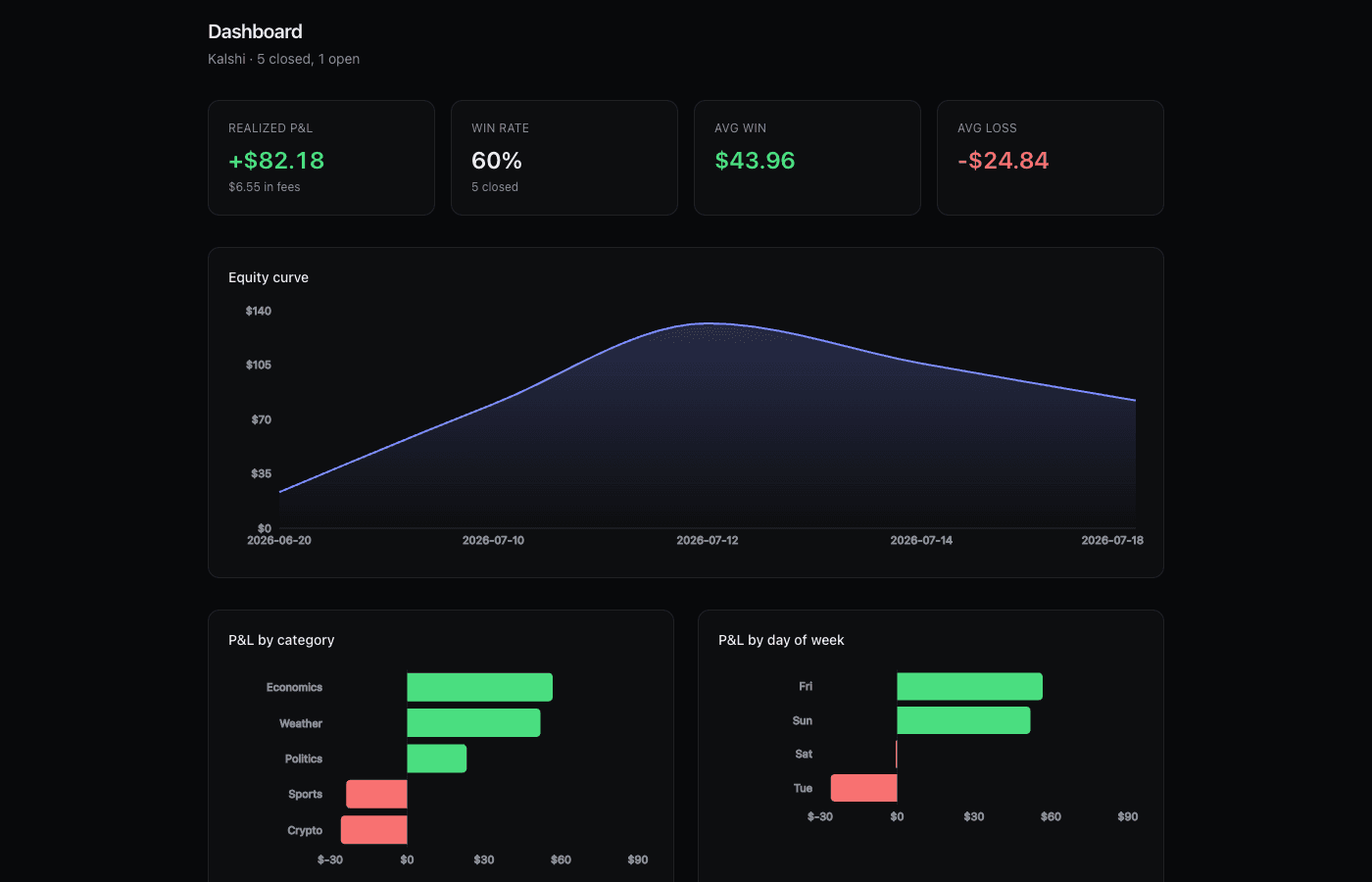Click the Fri day label

click(x=806, y=686)
